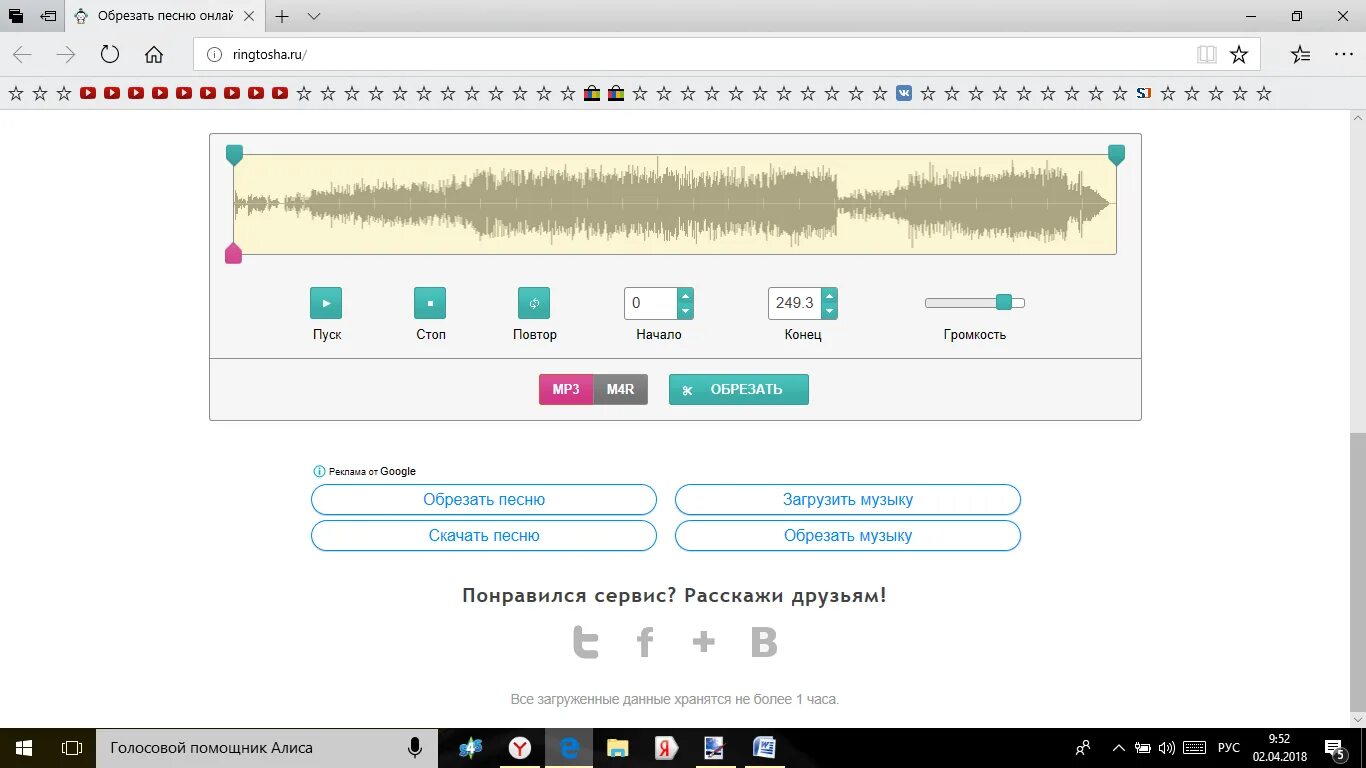Close the Обрезать песню онлайн tab
The image size is (1366, 768).
[249, 17]
